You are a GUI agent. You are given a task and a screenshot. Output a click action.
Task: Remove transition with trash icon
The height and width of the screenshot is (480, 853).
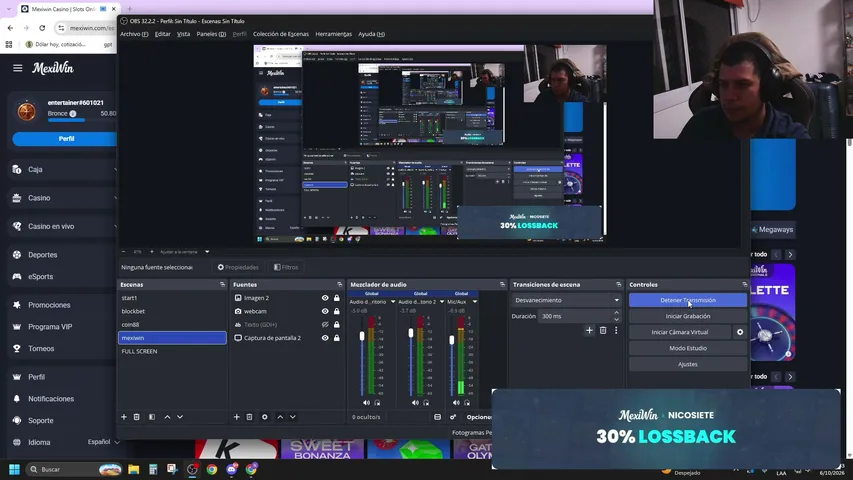603,330
